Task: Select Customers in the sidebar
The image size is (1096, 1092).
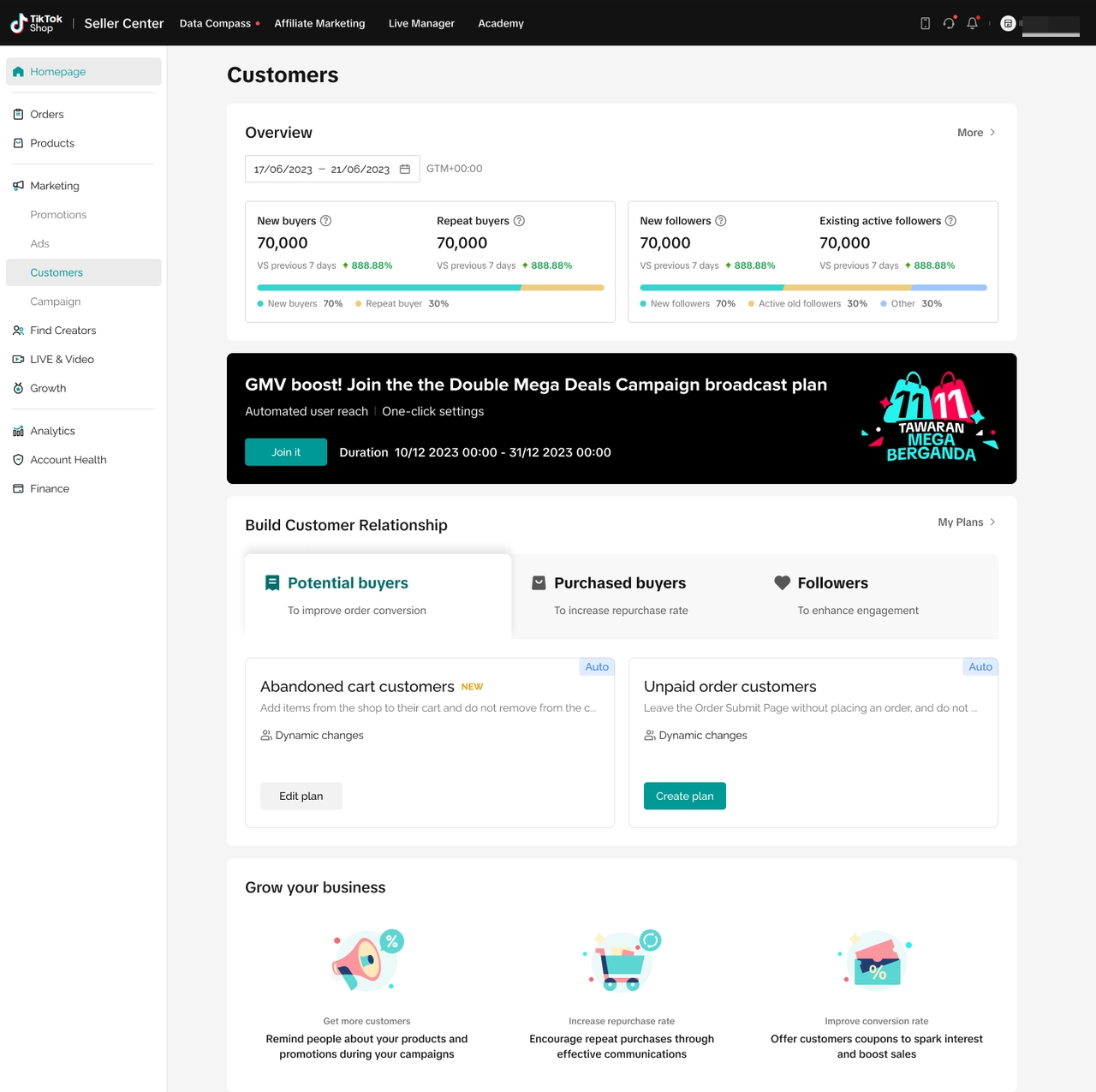Action: (84, 272)
